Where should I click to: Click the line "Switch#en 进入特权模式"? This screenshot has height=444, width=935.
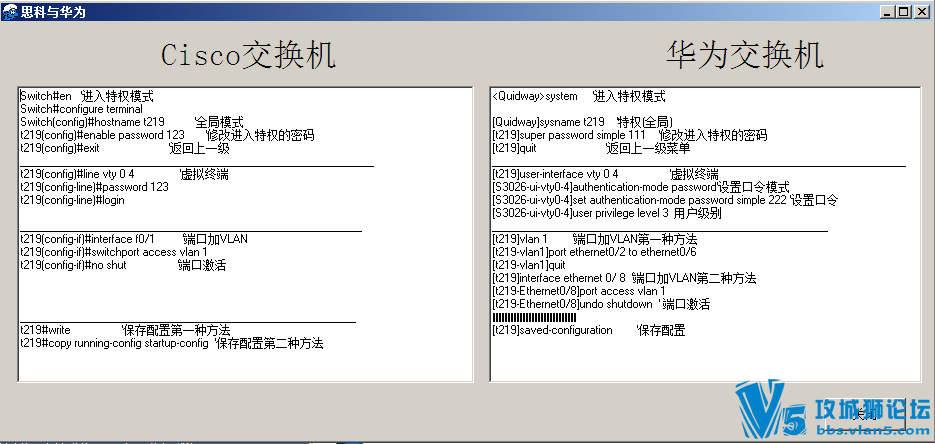click(x=87, y=96)
